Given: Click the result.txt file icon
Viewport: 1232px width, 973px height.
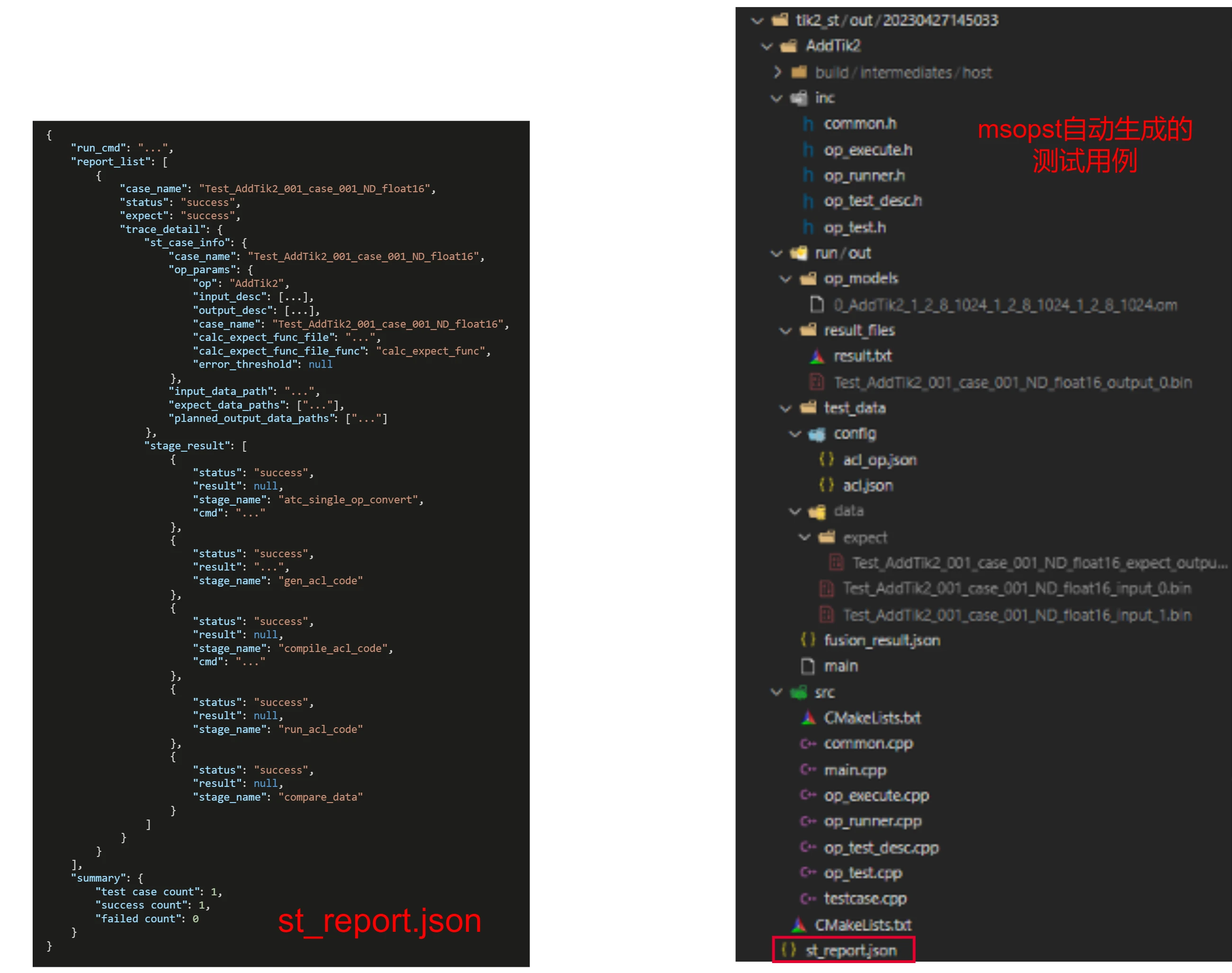Looking at the screenshot, I should point(817,357).
